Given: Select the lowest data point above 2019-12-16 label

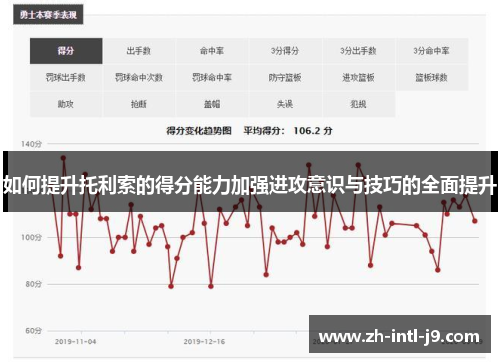Looking at the screenshot, I should point(211,286).
